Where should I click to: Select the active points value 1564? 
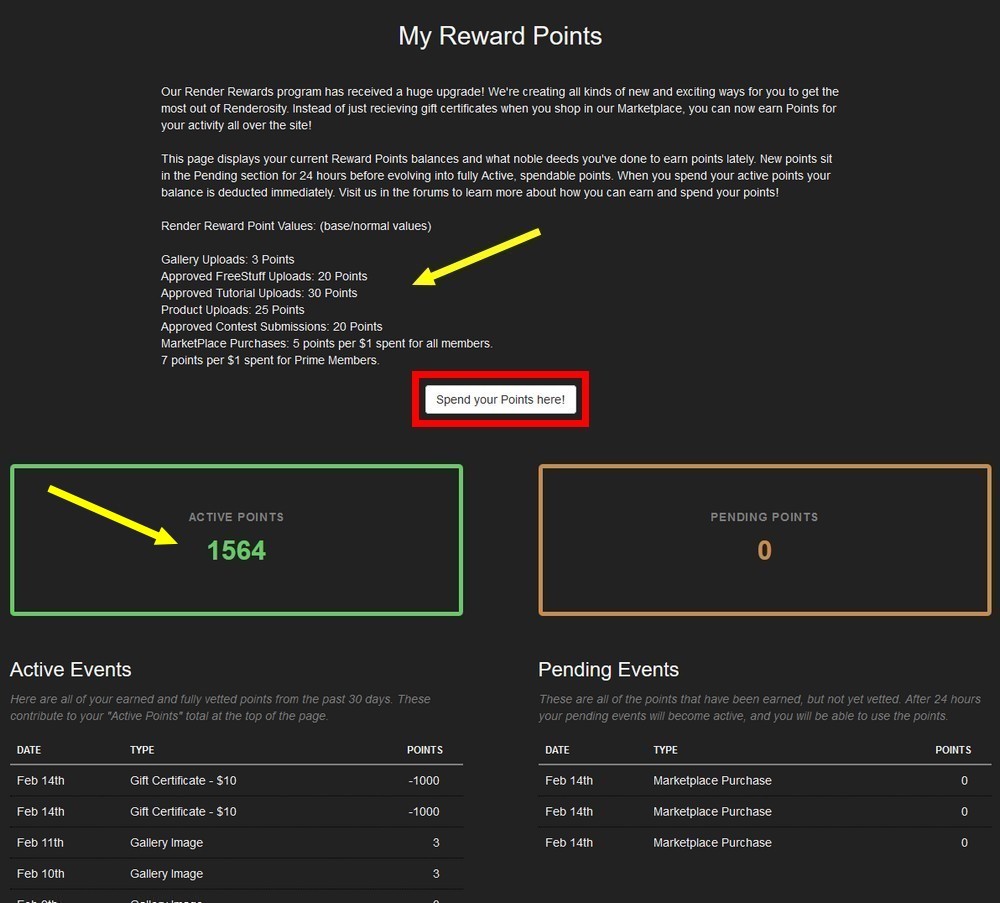237,550
